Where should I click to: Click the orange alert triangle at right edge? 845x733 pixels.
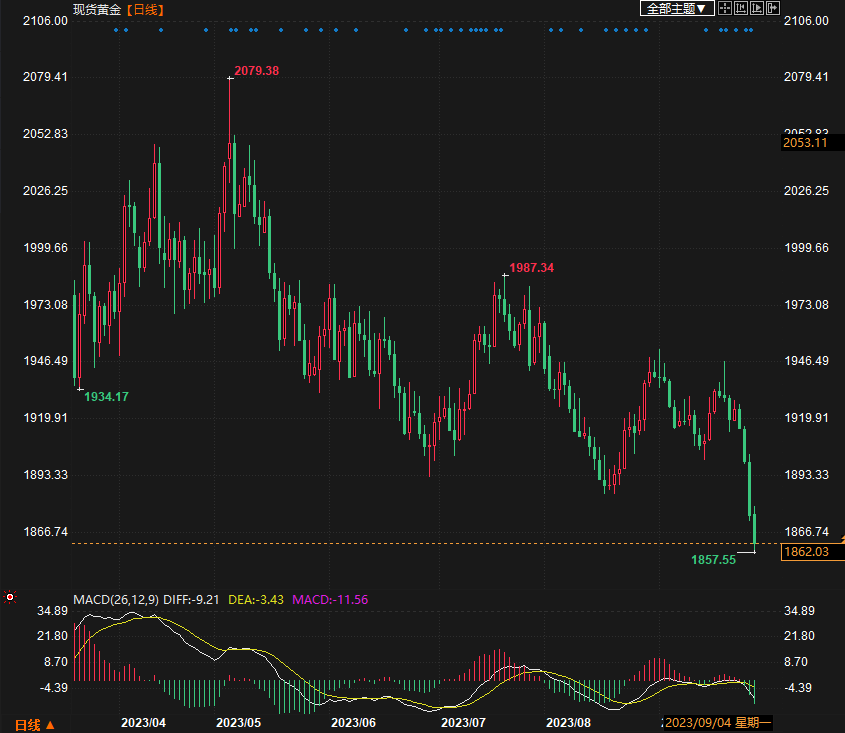pyautogui.click(x=842, y=540)
